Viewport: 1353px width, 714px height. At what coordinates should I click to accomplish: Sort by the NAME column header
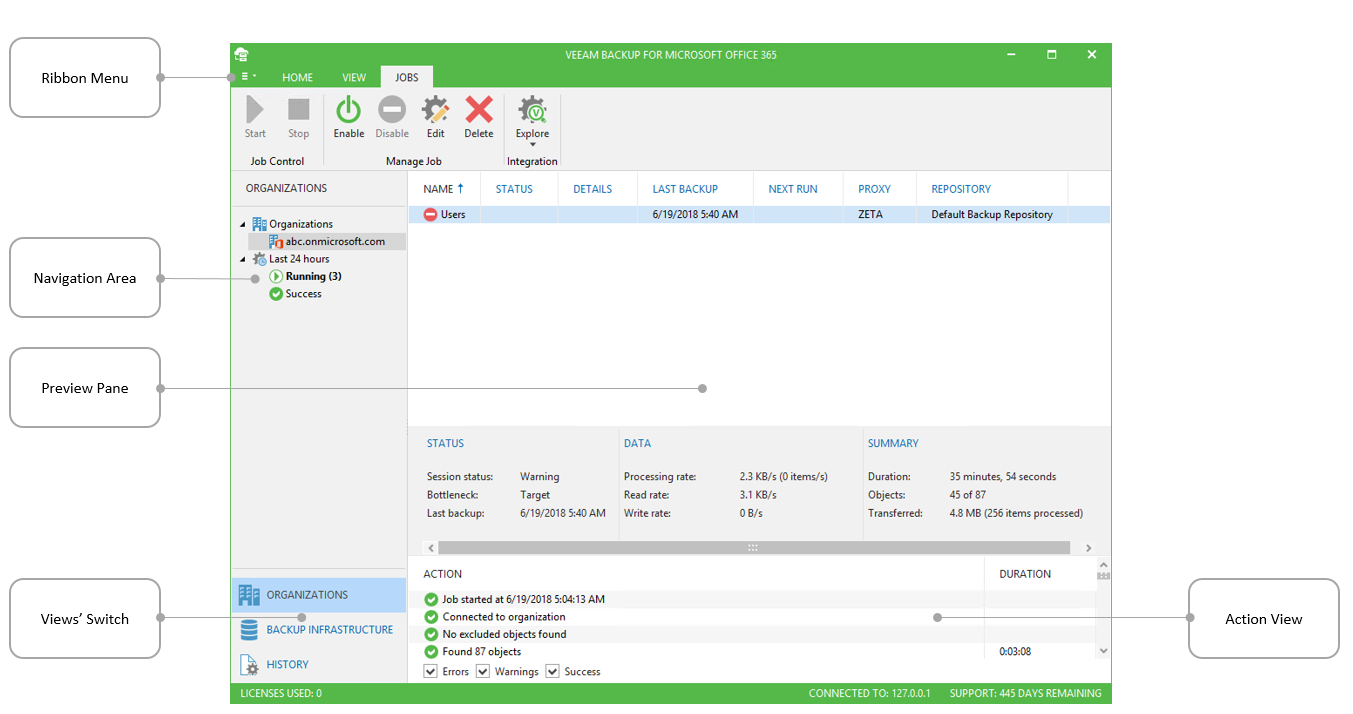click(x=444, y=189)
